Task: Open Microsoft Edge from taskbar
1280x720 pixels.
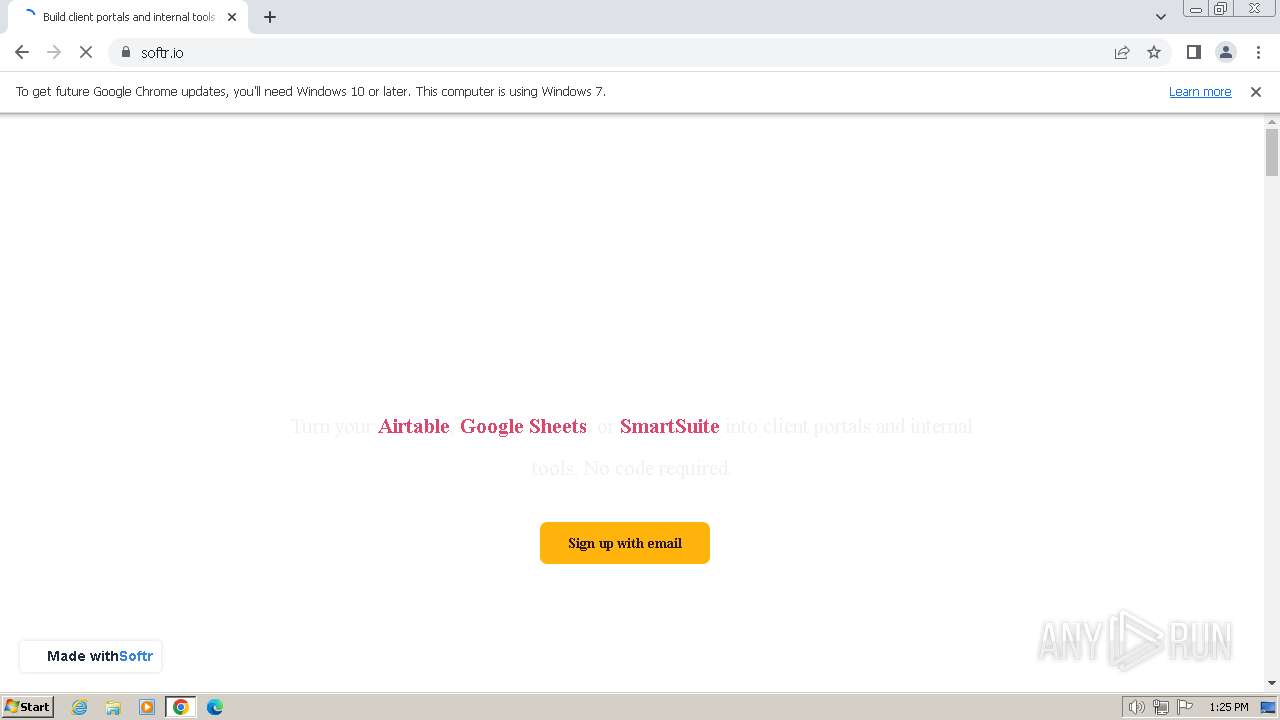Action: click(215, 707)
